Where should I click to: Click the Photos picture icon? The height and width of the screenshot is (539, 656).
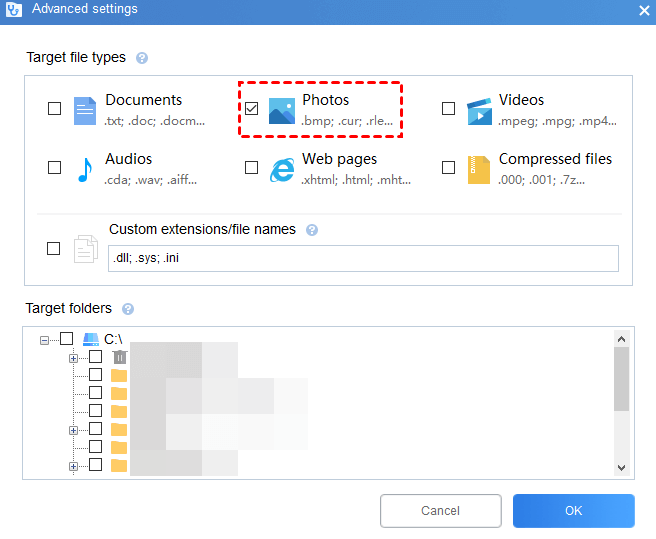pos(282,109)
